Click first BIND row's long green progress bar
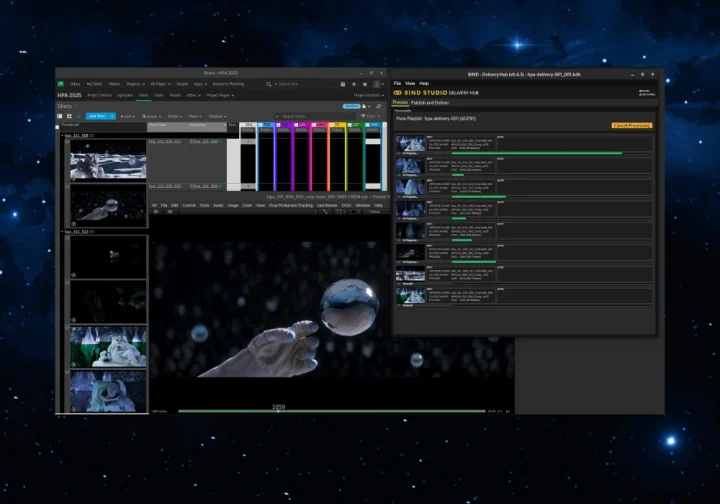 coord(536,153)
